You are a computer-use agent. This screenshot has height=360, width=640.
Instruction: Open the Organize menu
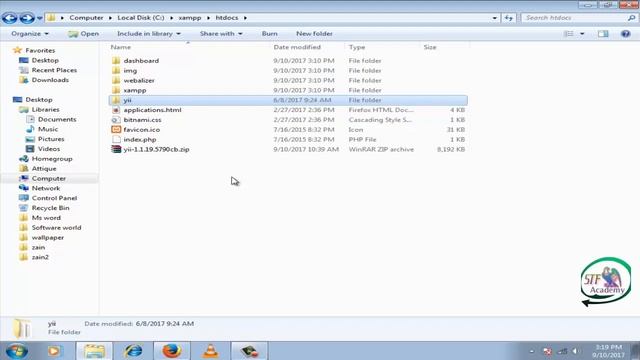(x=30, y=34)
